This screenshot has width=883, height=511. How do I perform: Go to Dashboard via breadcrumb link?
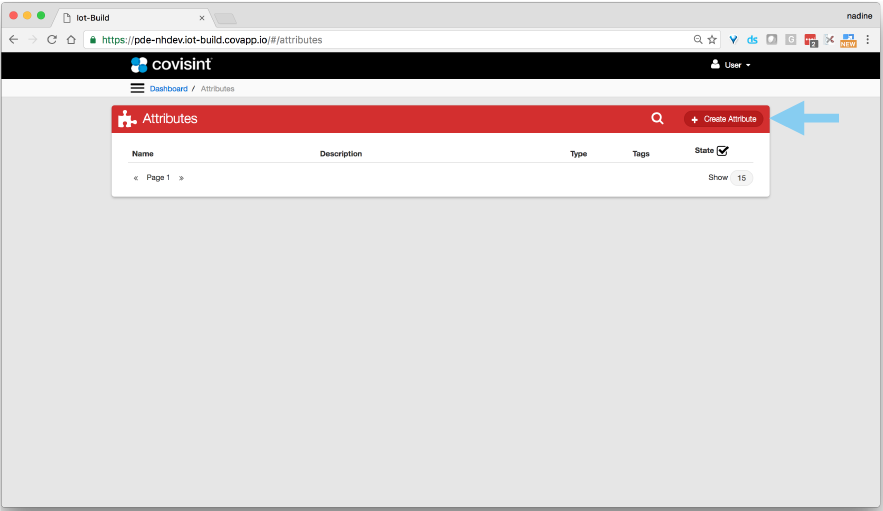click(x=168, y=89)
